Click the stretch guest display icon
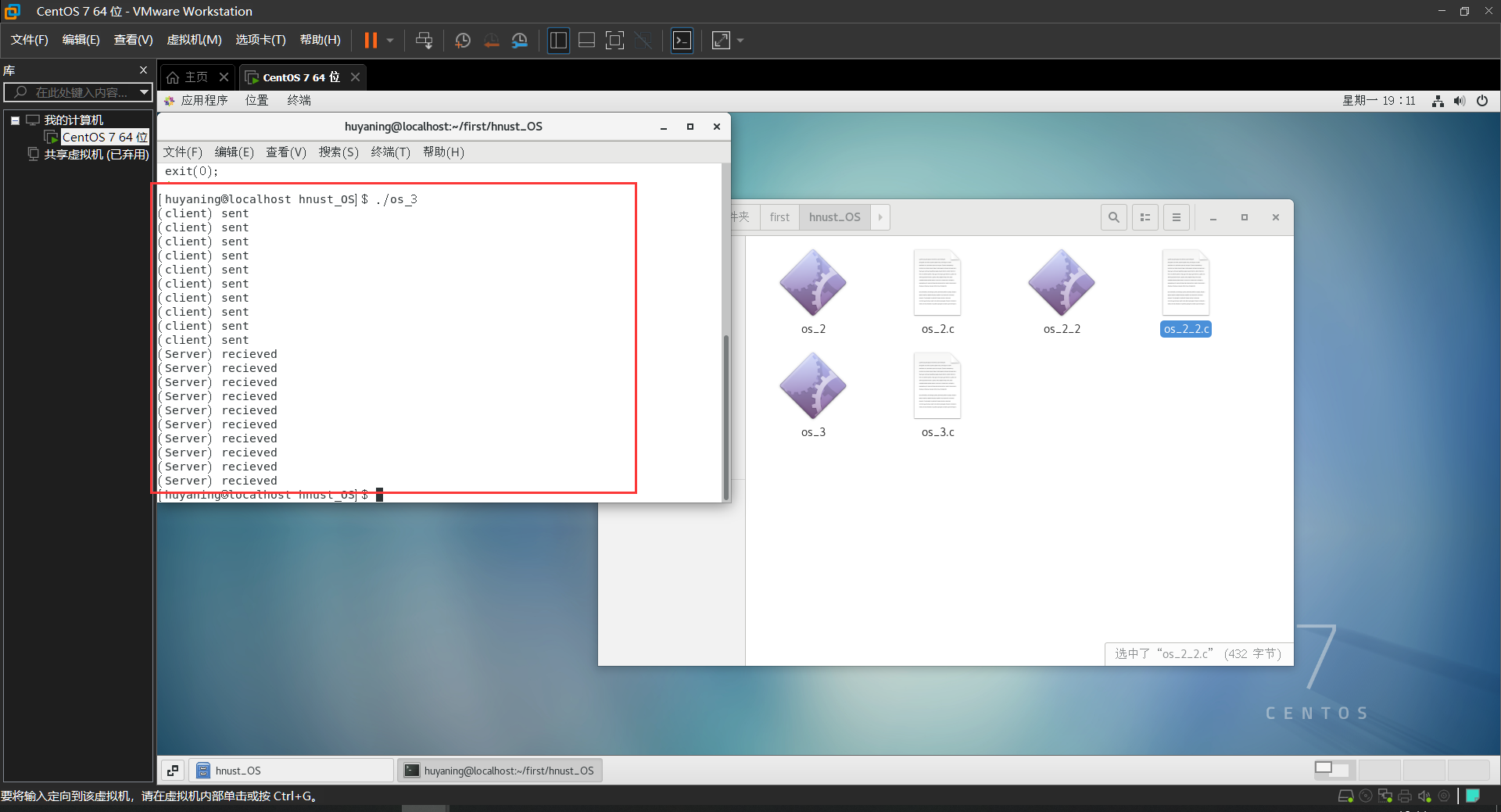The height and width of the screenshot is (812, 1501). click(x=721, y=41)
